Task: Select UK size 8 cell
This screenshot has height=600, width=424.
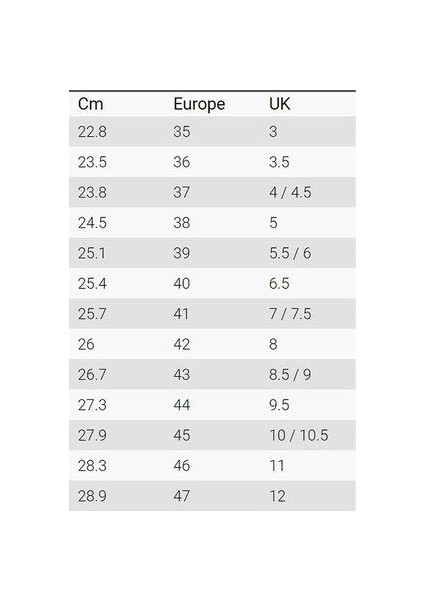Action: (273, 344)
